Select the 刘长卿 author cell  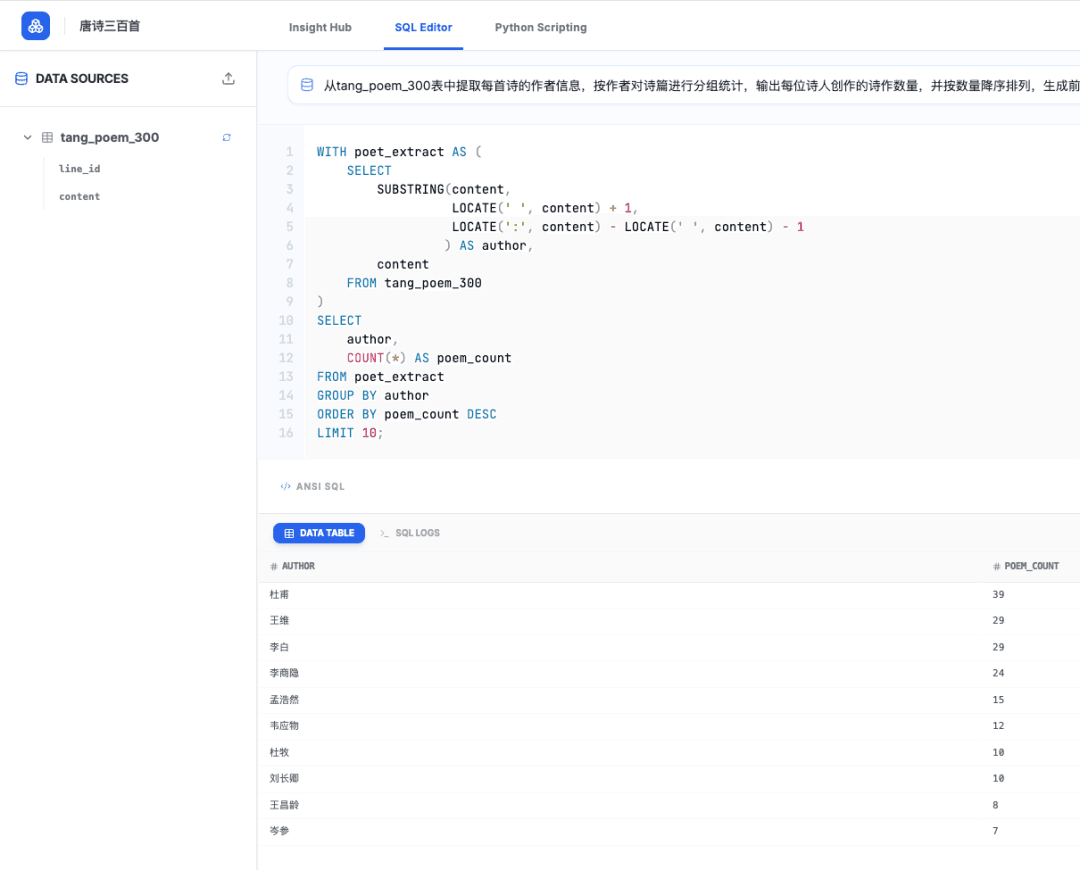pos(284,778)
